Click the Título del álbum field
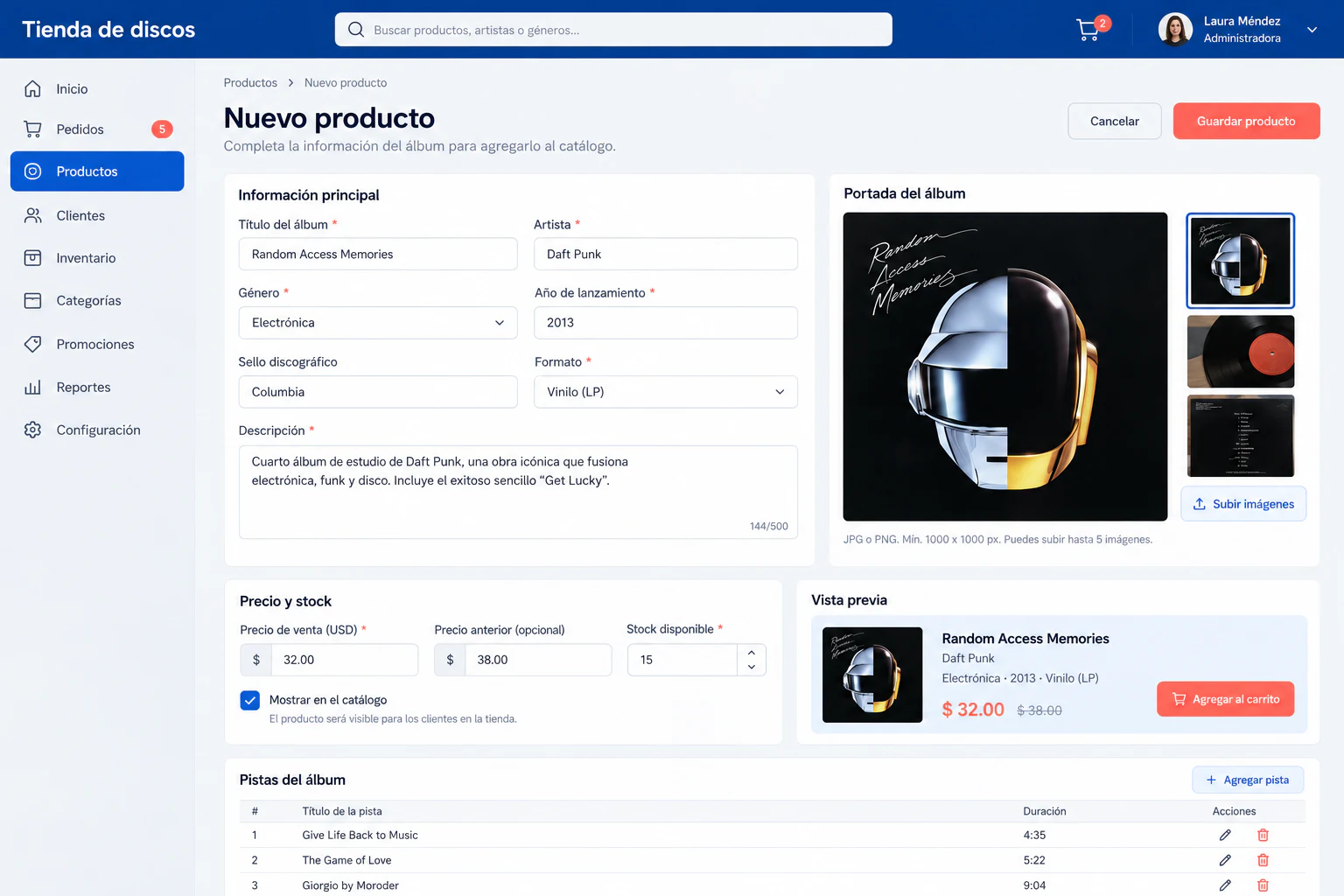Image resolution: width=1344 pixels, height=896 pixels. tap(378, 255)
